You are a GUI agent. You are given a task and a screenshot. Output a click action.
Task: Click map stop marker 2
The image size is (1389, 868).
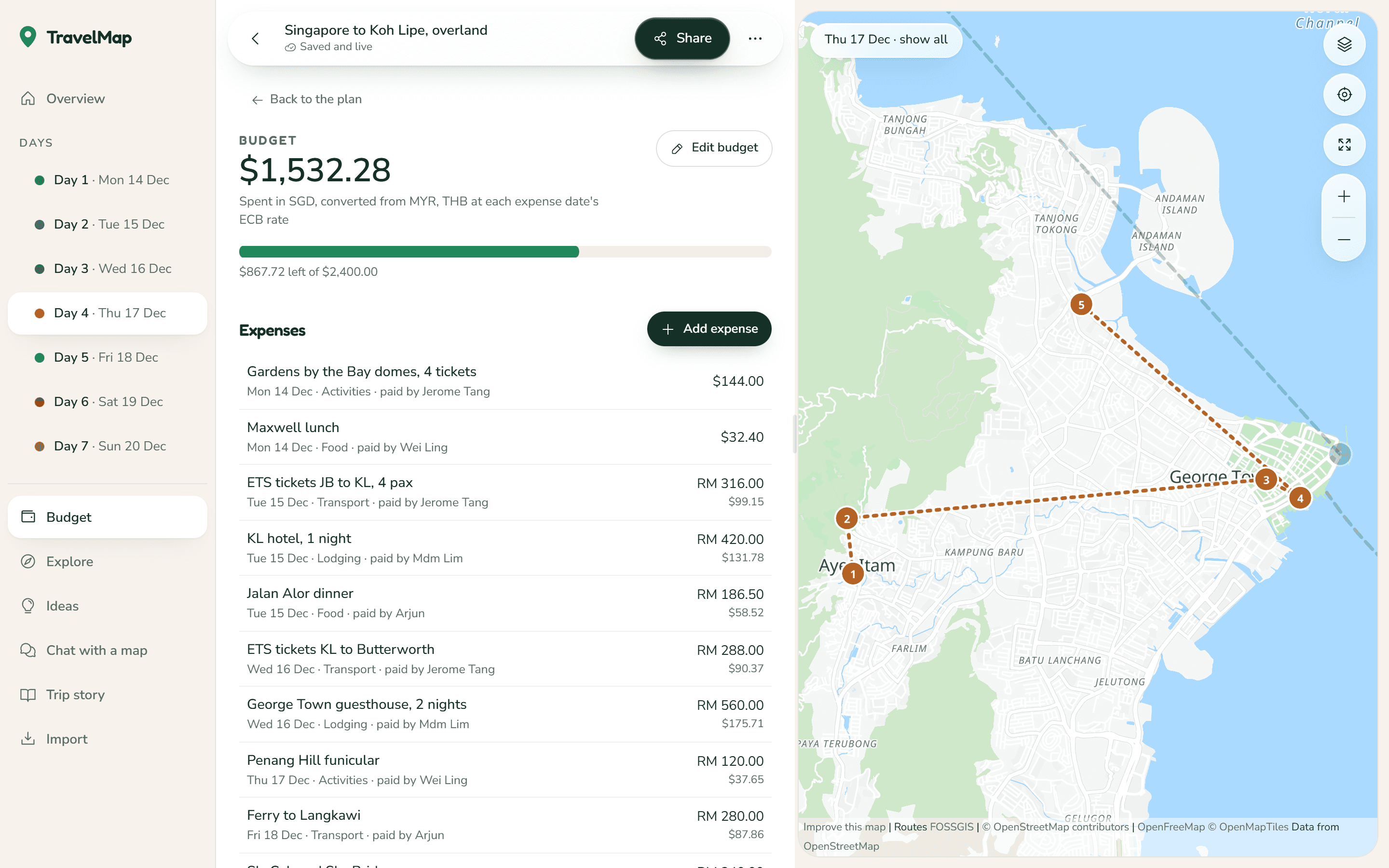coord(846,518)
